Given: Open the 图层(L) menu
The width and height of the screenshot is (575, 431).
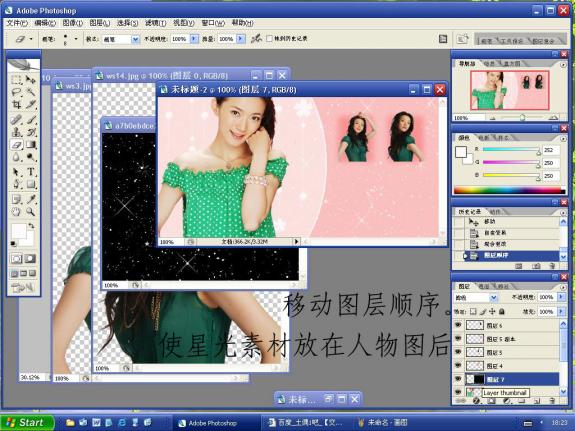Looking at the screenshot, I should tap(99, 23).
